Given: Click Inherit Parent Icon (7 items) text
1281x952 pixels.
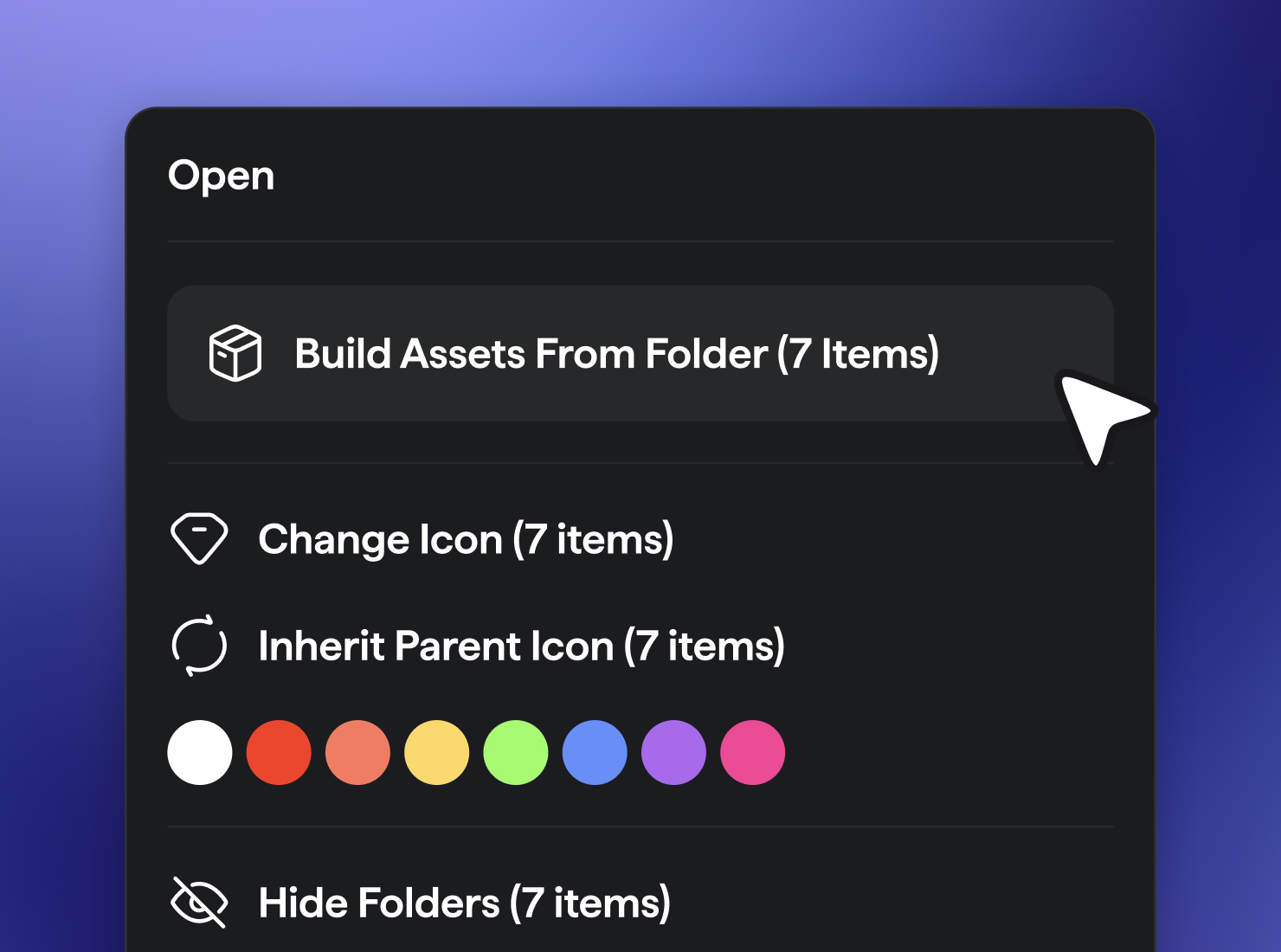Looking at the screenshot, I should [521, 646].
